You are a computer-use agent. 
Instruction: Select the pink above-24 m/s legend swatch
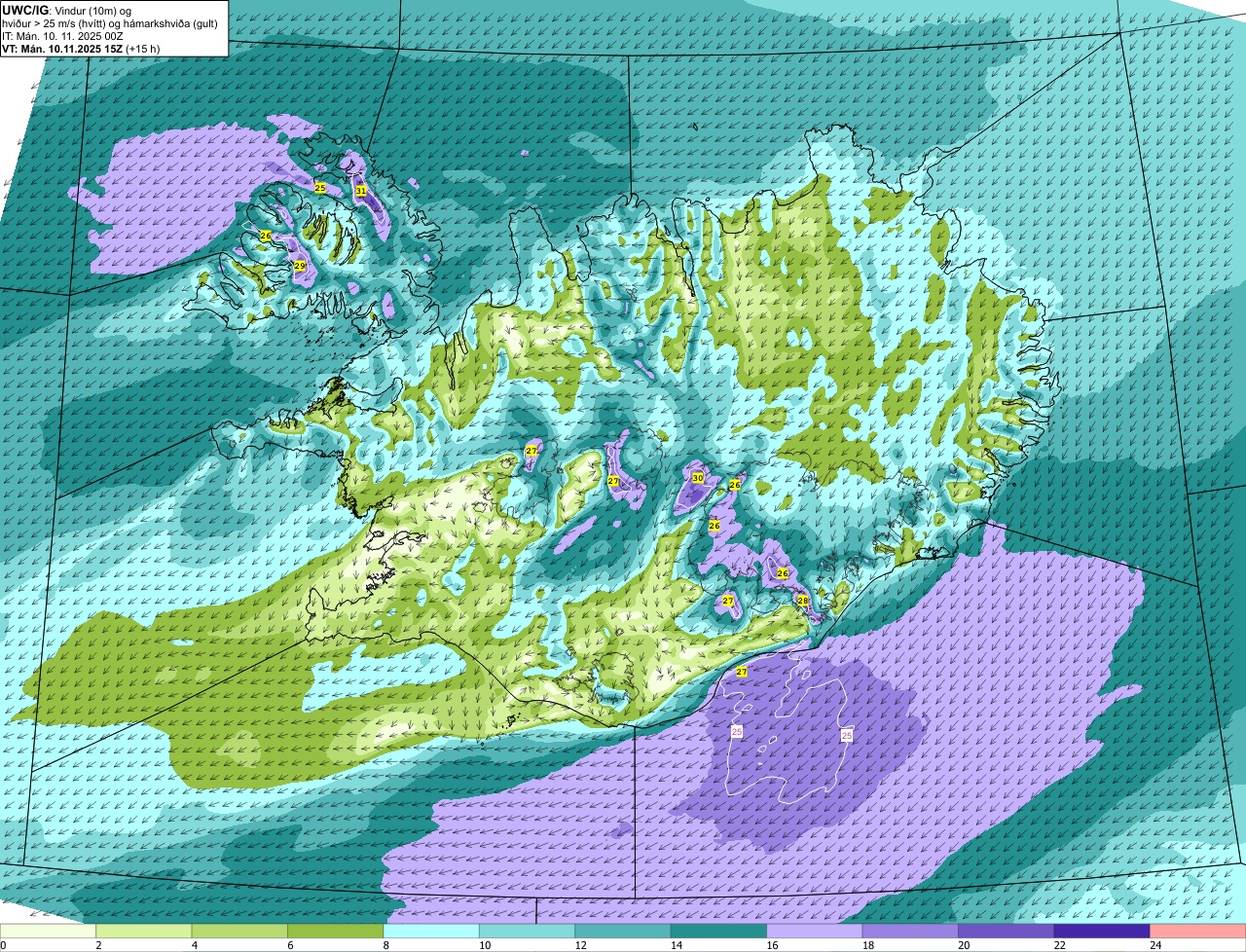(x=1197, y=932)
